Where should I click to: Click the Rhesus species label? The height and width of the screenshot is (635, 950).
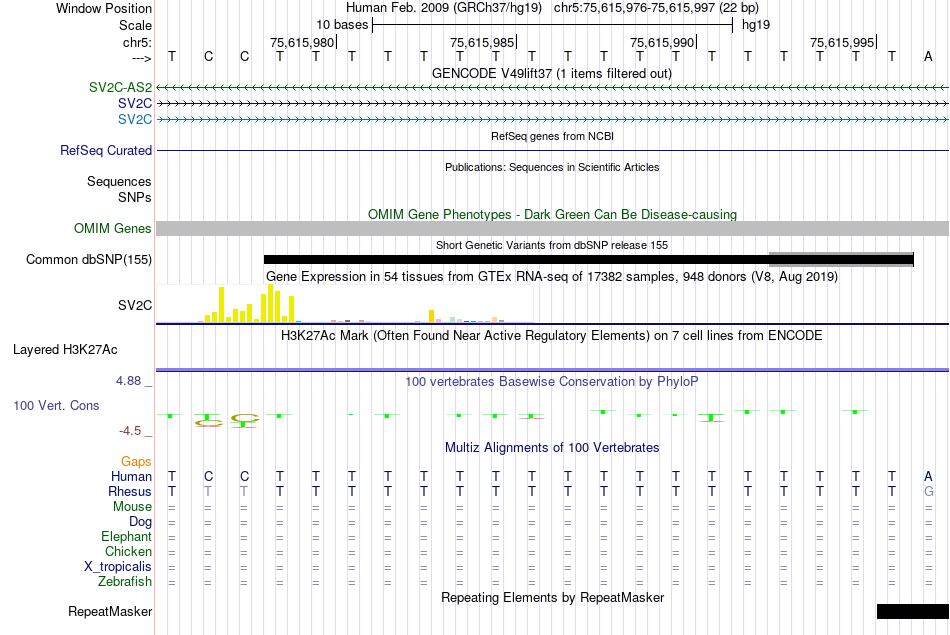(130, 491)
